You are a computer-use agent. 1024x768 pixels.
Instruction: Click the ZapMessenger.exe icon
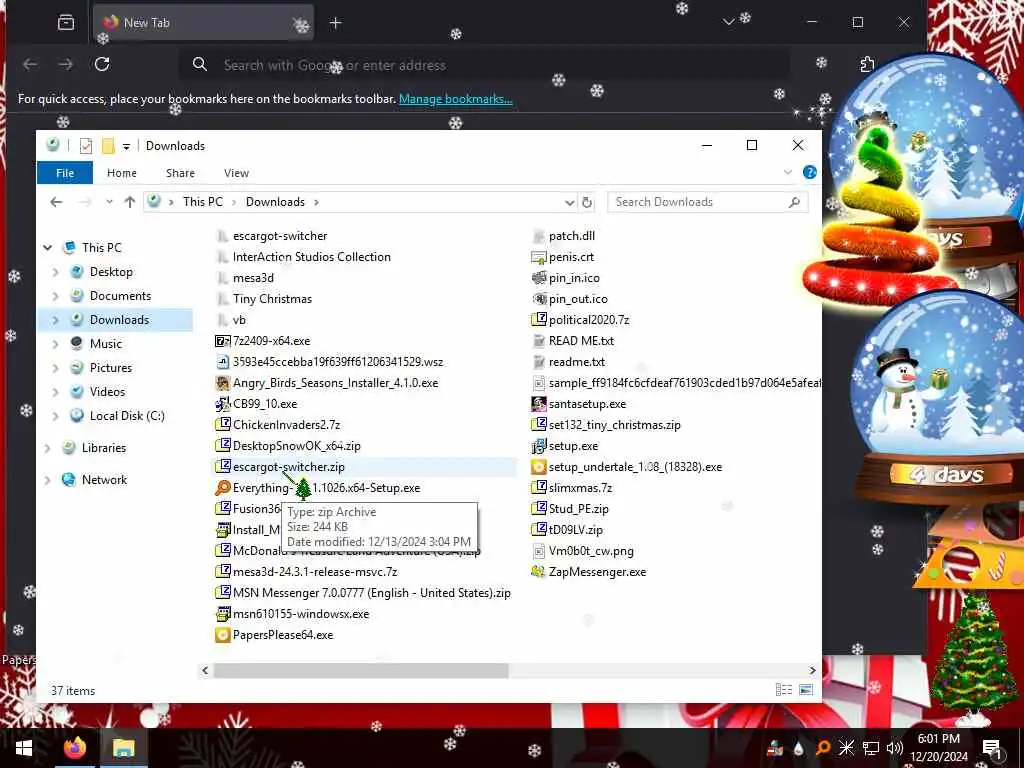[539, 571]
